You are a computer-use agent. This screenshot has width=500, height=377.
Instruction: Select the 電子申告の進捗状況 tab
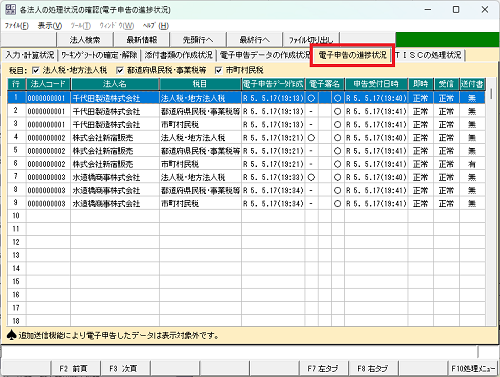[352, 55]
